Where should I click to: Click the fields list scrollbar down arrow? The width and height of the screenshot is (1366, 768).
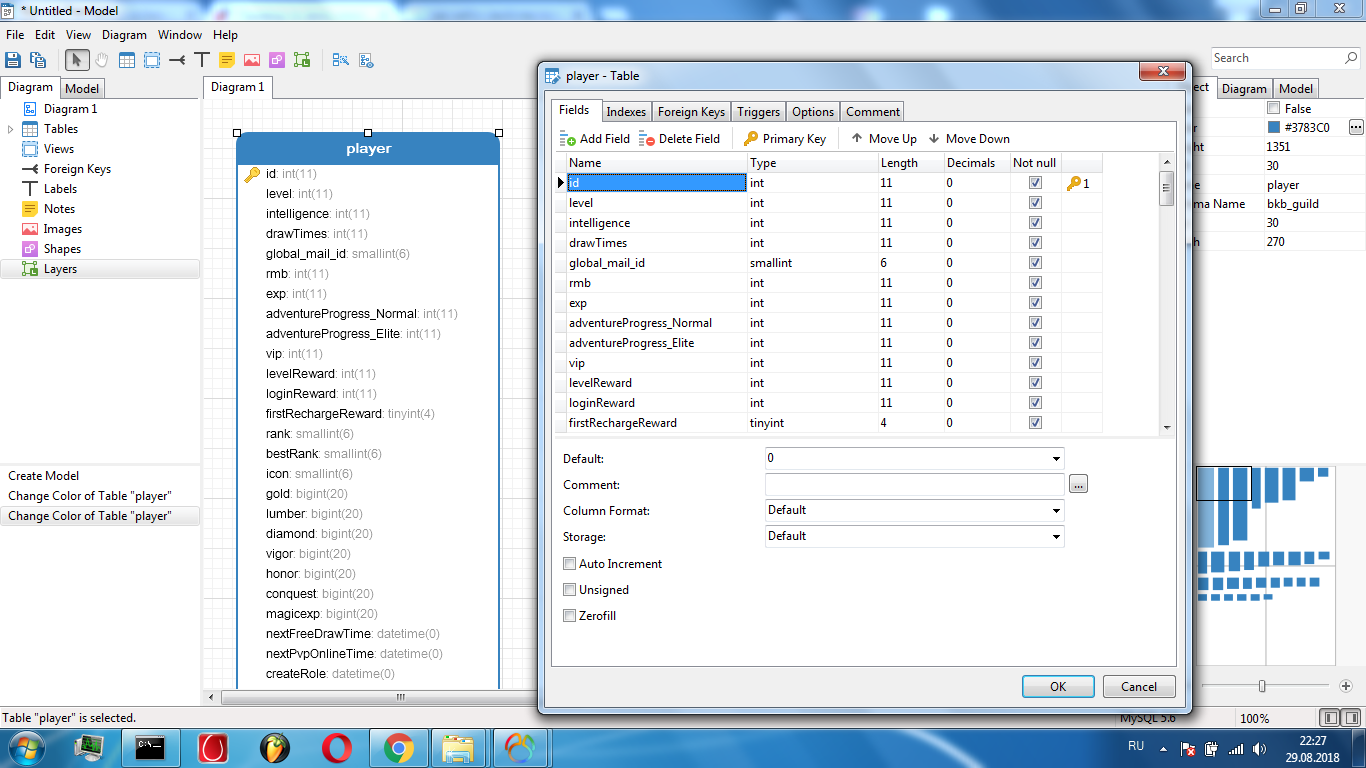click(1166, 427)
